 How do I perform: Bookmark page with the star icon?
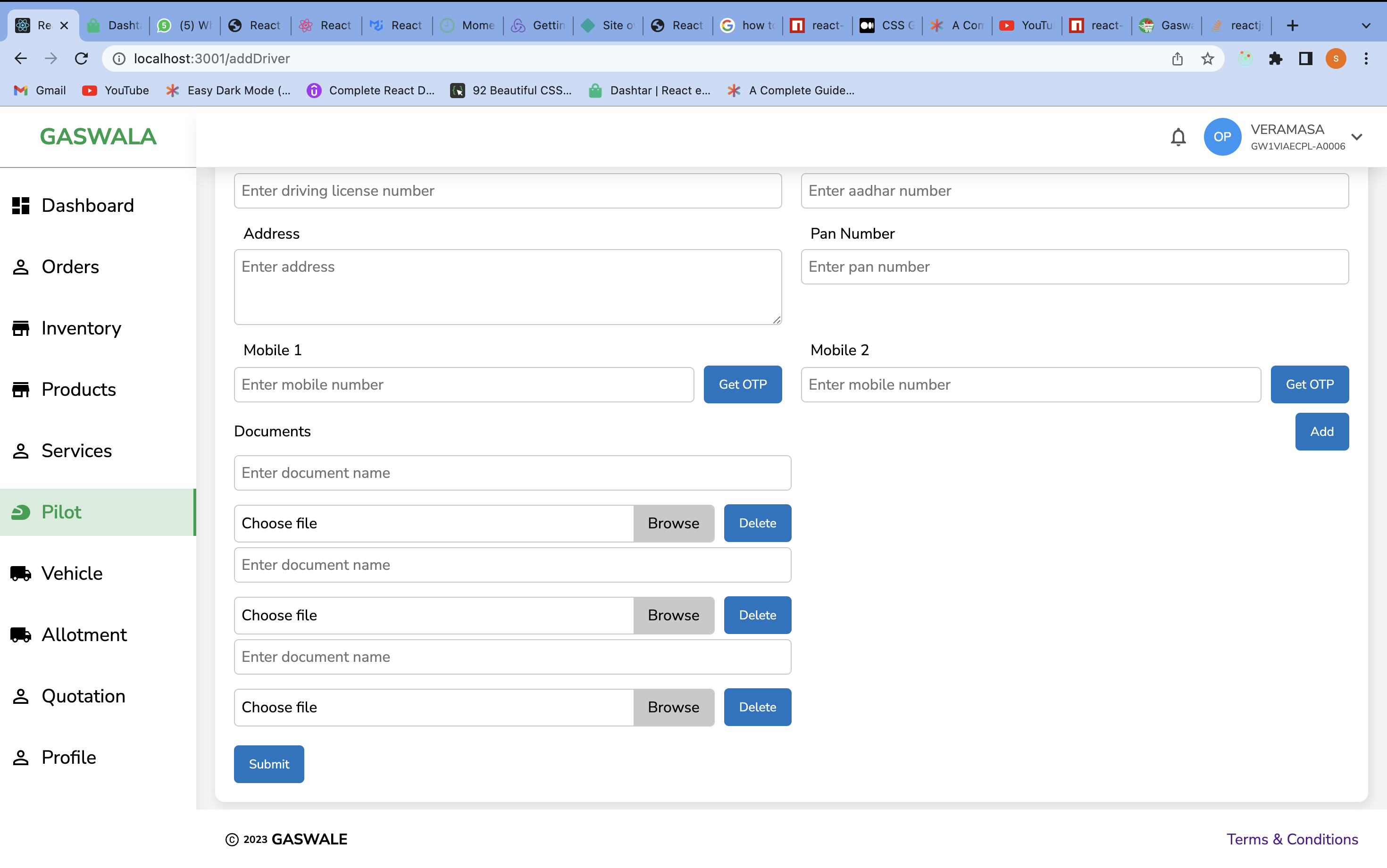tap(1207, 58)
